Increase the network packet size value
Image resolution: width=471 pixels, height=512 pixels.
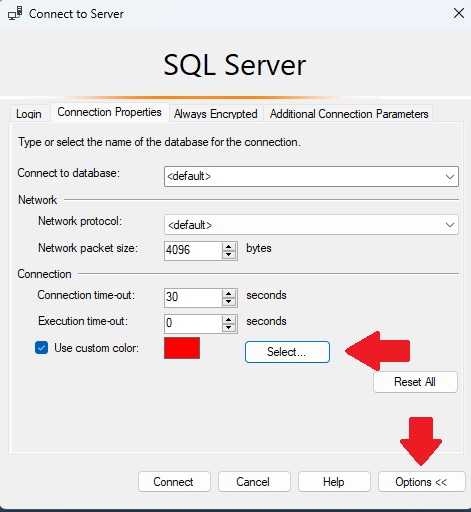(229, 247)
